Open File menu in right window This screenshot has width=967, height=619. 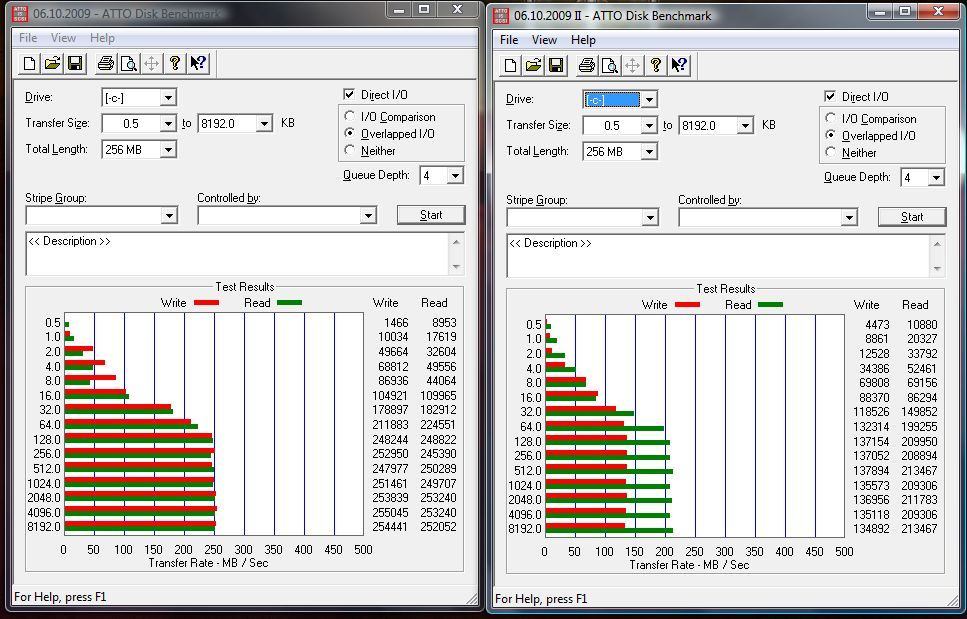[509, 39]
